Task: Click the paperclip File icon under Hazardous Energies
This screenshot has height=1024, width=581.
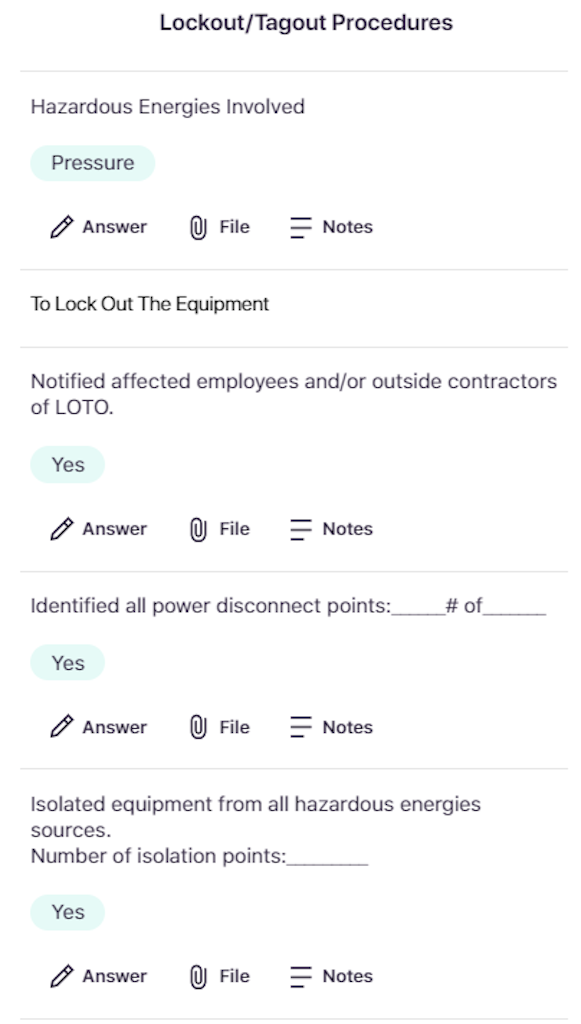Action: click(198, 227)
